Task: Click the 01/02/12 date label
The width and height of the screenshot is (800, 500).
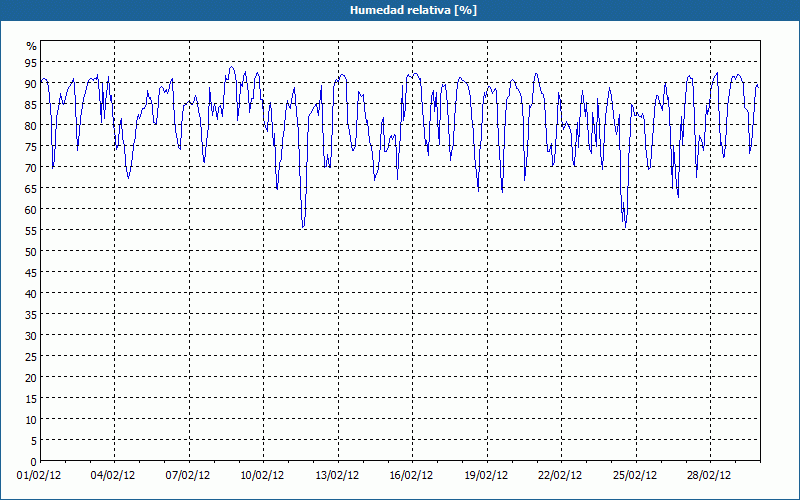Action: [x=39, y=476]
